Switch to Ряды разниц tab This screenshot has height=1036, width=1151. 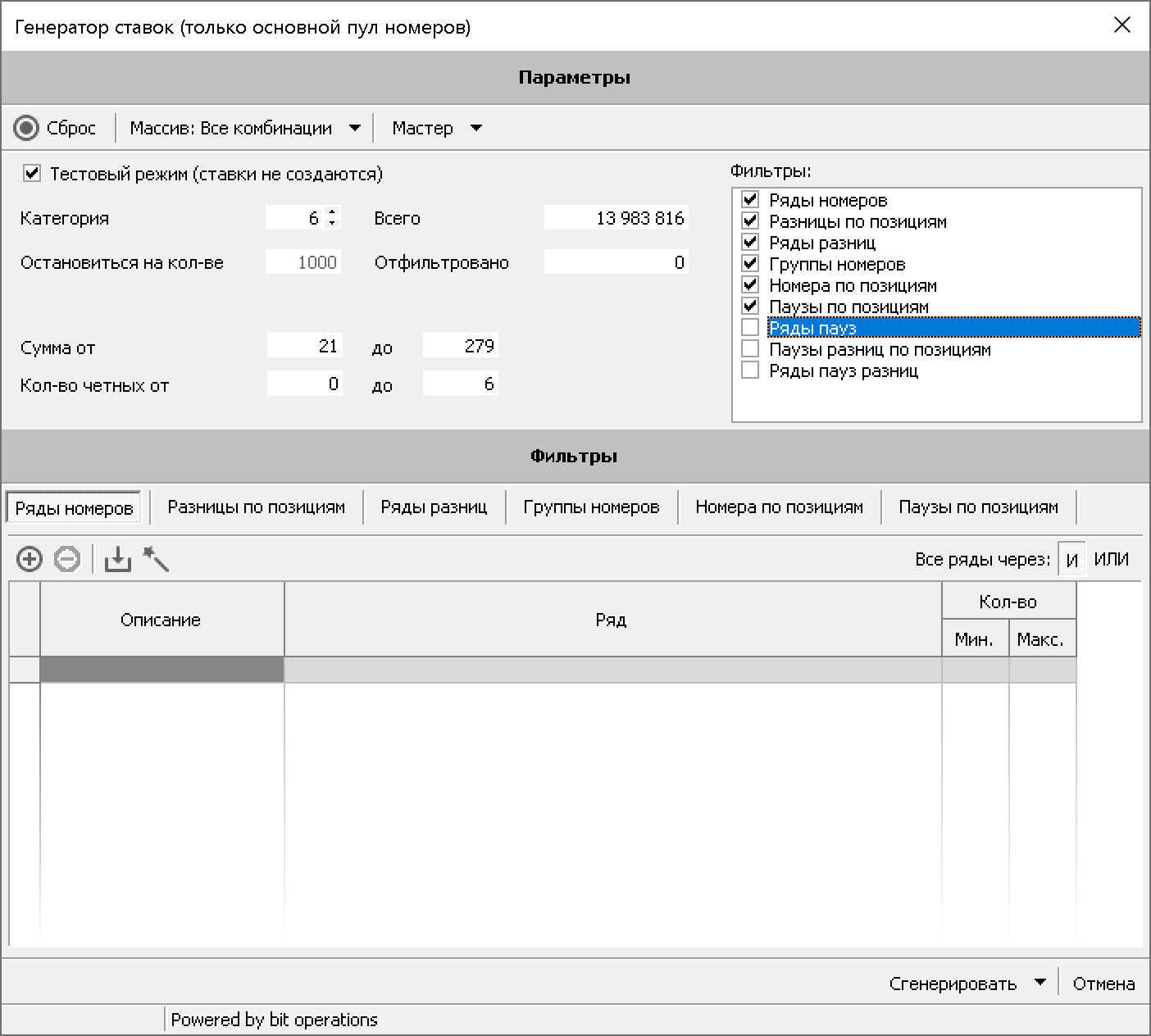(434, 507)
